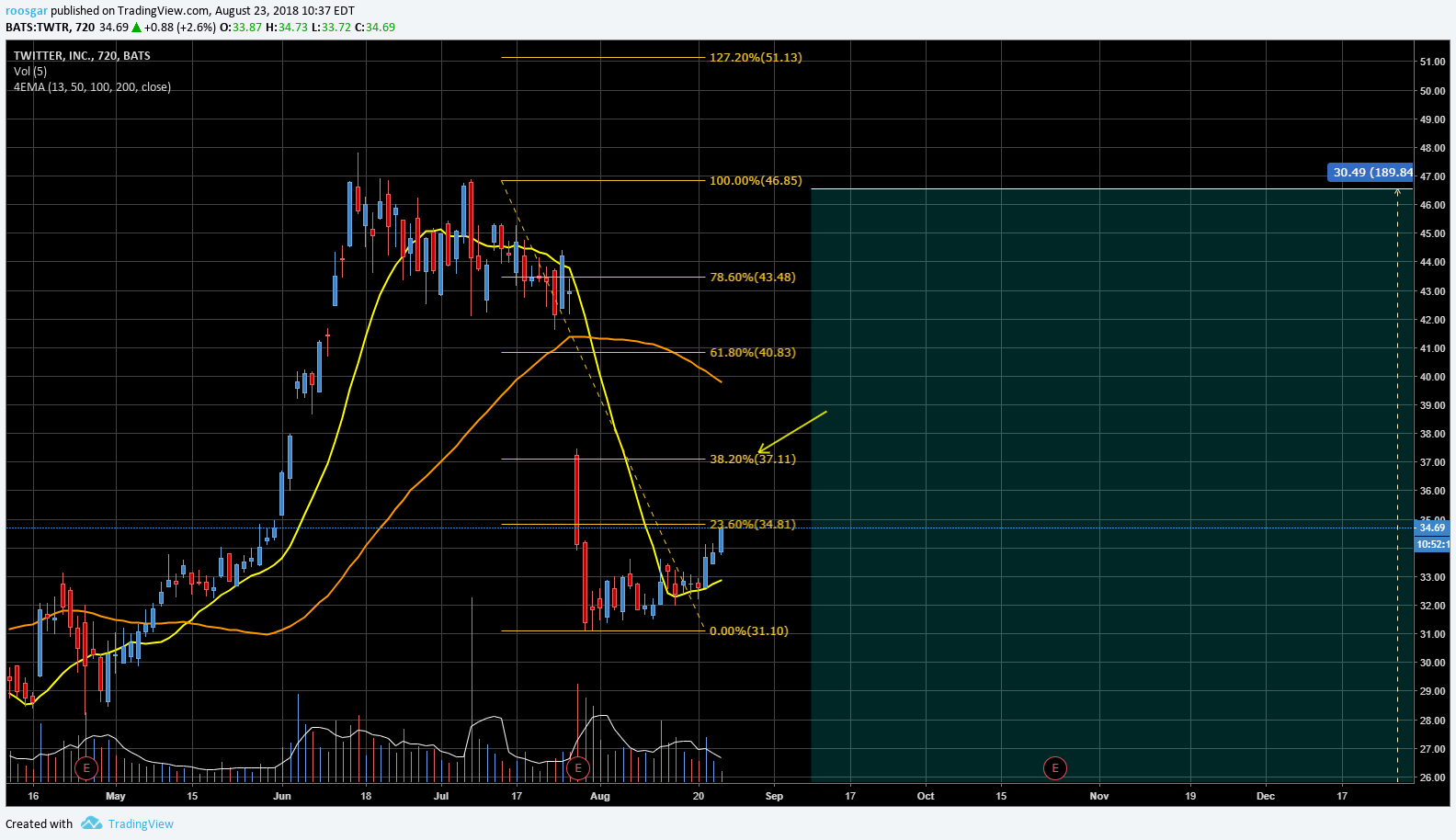Image resolution: width=1456 pixels, height=840 pixels.
Task: Click the 51.00 price axis label
Action: point(1432,62)
